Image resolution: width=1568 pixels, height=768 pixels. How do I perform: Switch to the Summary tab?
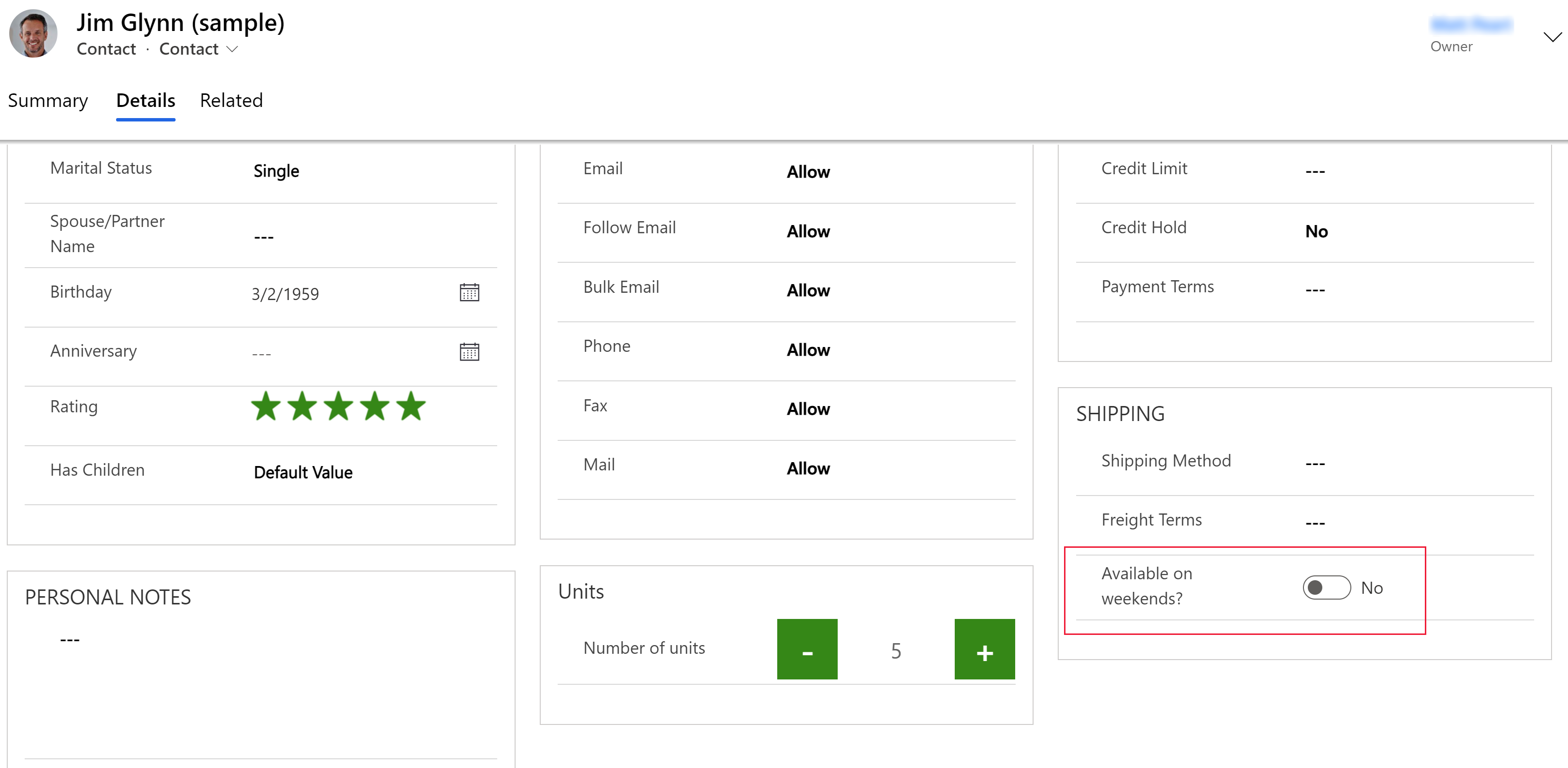[x=48, y=100]
